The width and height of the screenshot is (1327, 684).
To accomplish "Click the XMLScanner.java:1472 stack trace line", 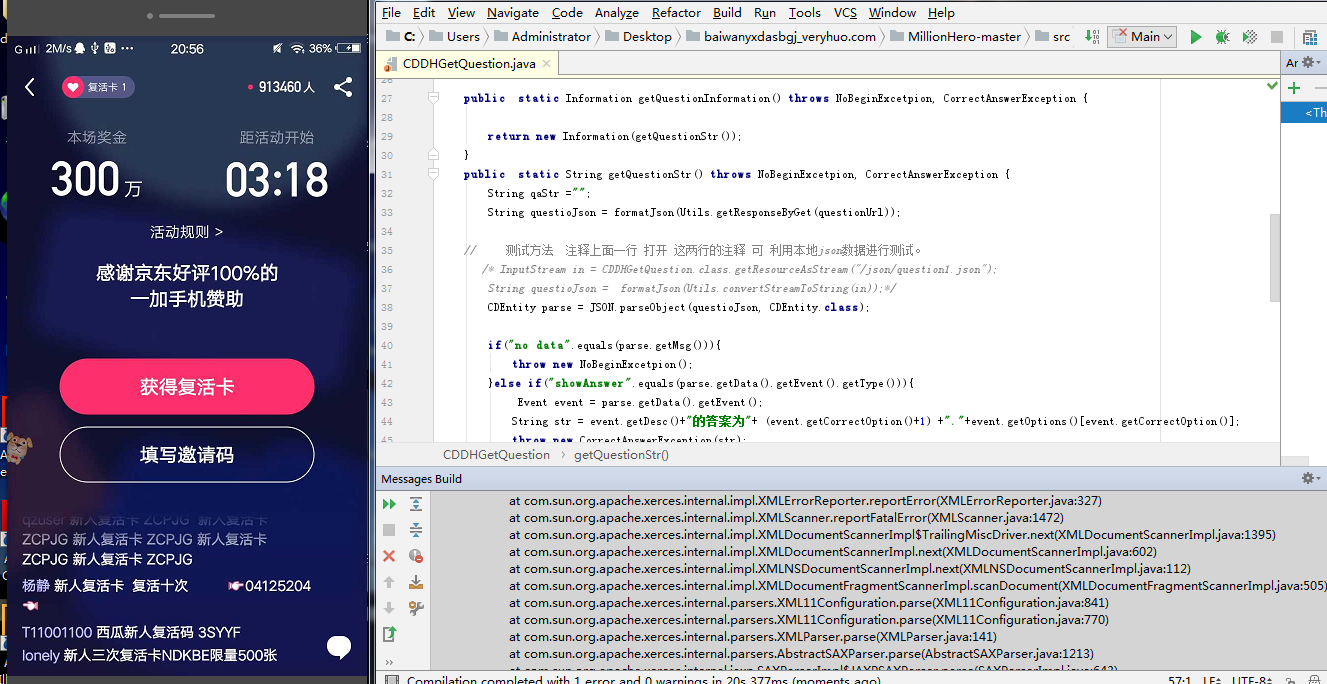I will (786, 518).
